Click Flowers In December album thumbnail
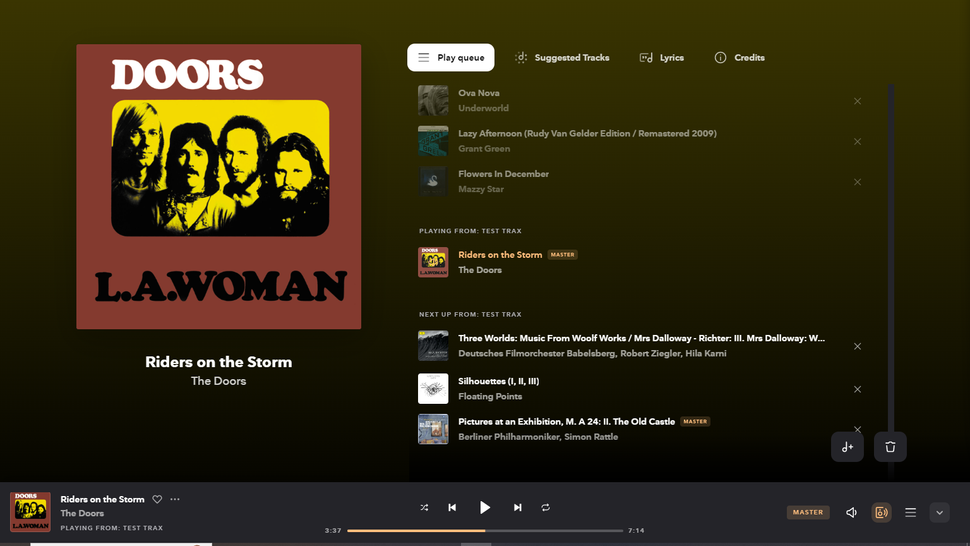This screenshot has height=546, width=970. pos(433,181)
